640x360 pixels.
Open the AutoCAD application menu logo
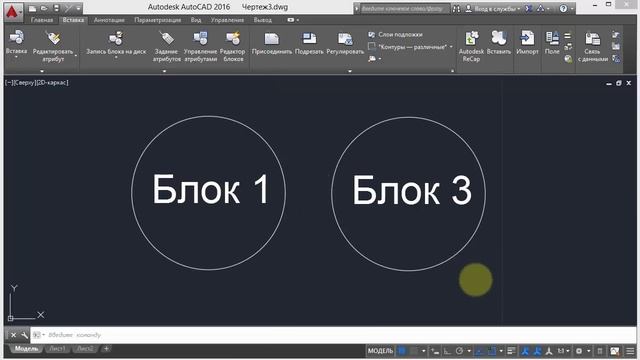pyautogui.click(x=13, y=11)
